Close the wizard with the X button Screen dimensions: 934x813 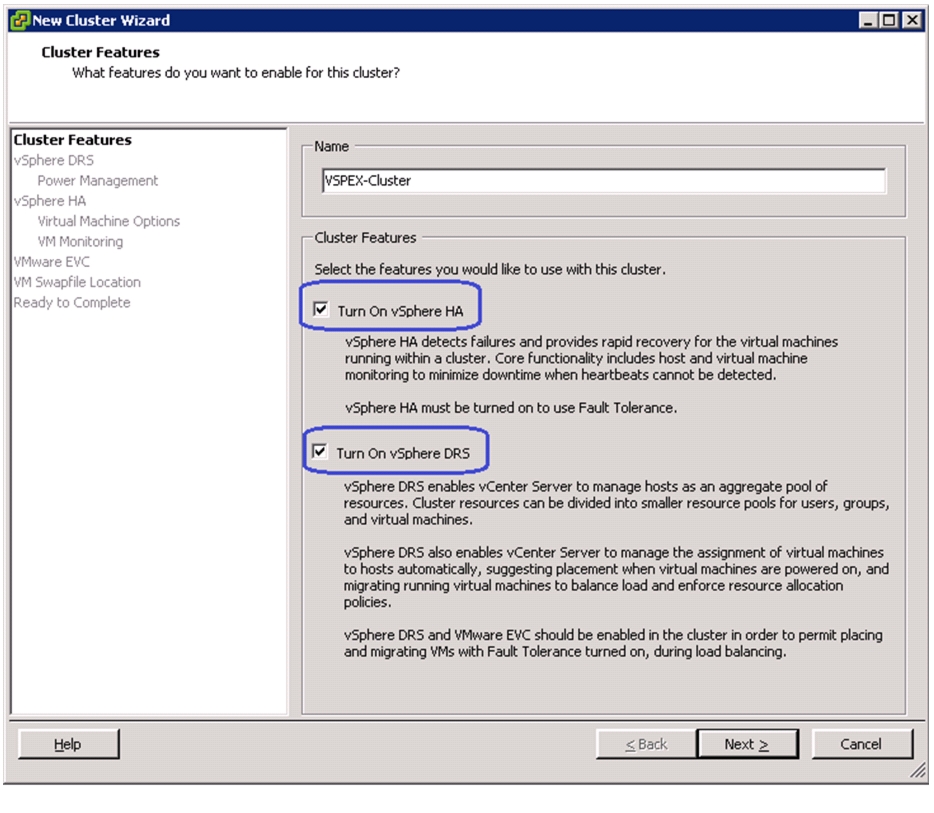pyautogui.click(x=911, y=20)
